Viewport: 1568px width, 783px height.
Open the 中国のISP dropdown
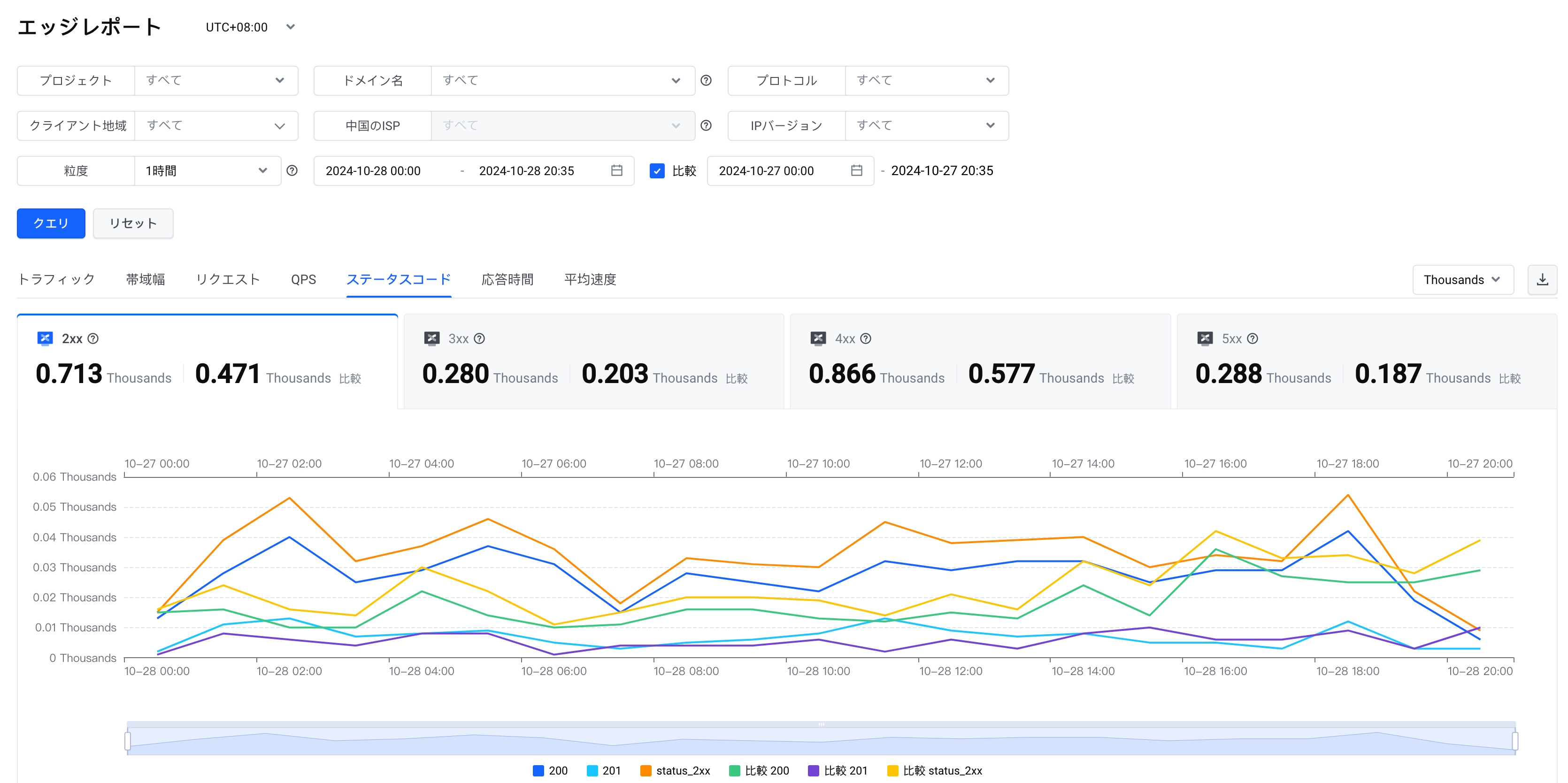click(563, 125)
